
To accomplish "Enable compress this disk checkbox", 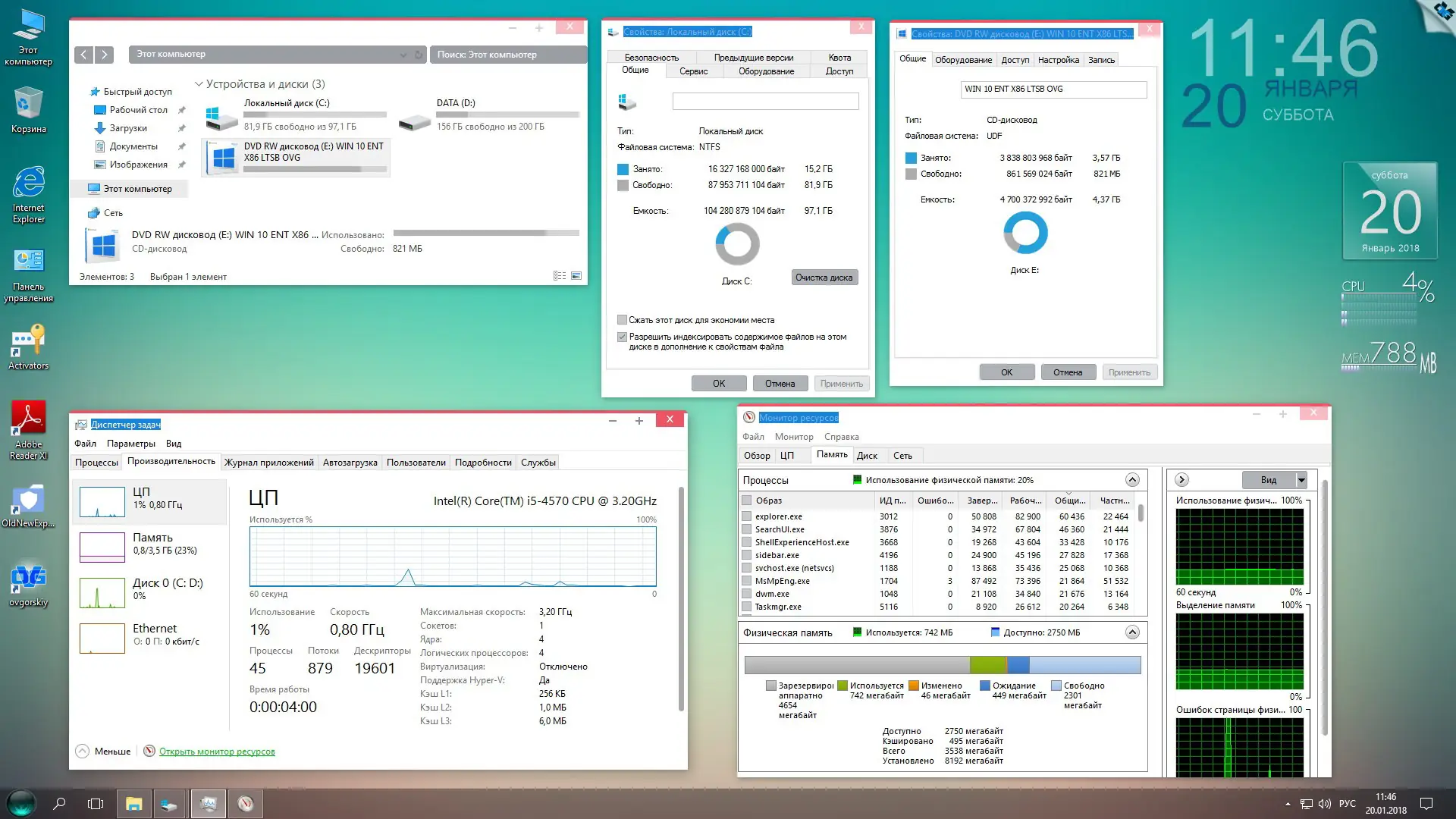I will pyautogui.click(x=622, y=320).
